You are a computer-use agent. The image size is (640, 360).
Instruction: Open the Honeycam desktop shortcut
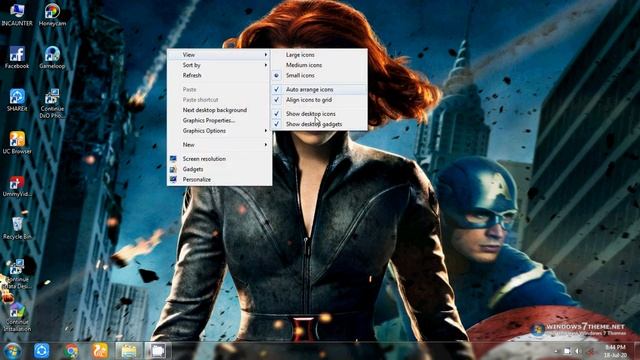(52, 15)
